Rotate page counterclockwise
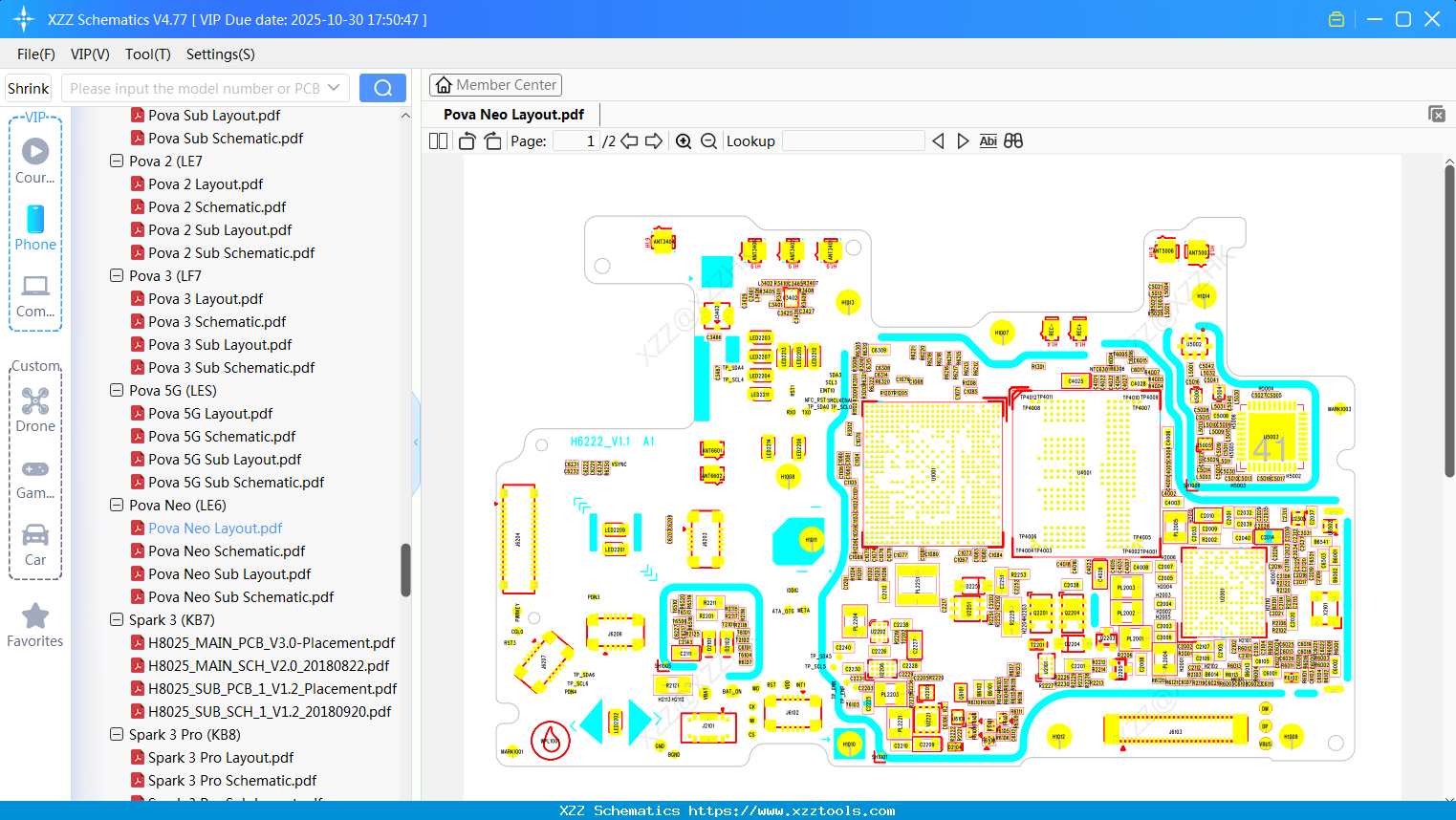Viewport: 1456px width, 820px height. (467, 141)
